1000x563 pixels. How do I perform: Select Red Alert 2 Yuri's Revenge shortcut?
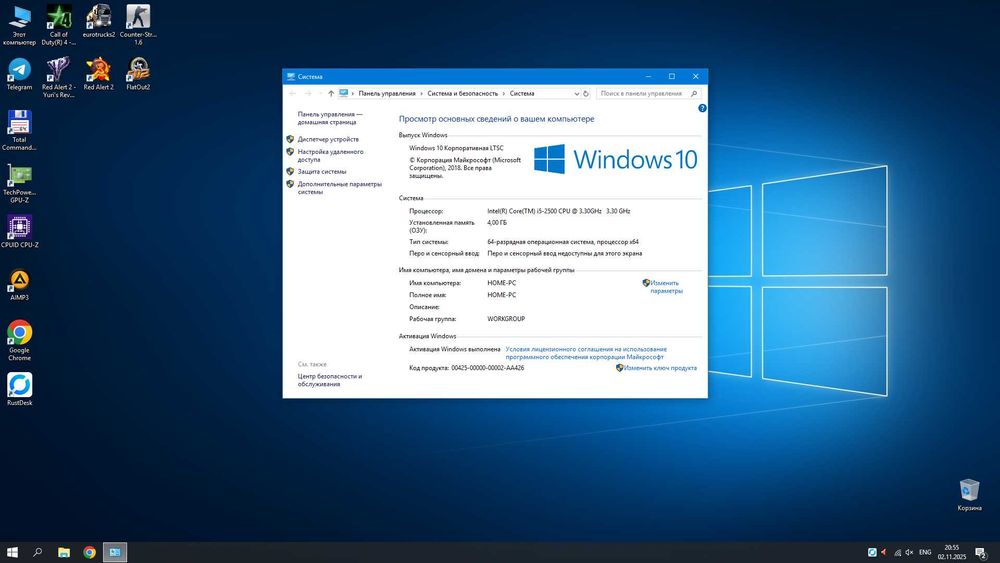59,78
